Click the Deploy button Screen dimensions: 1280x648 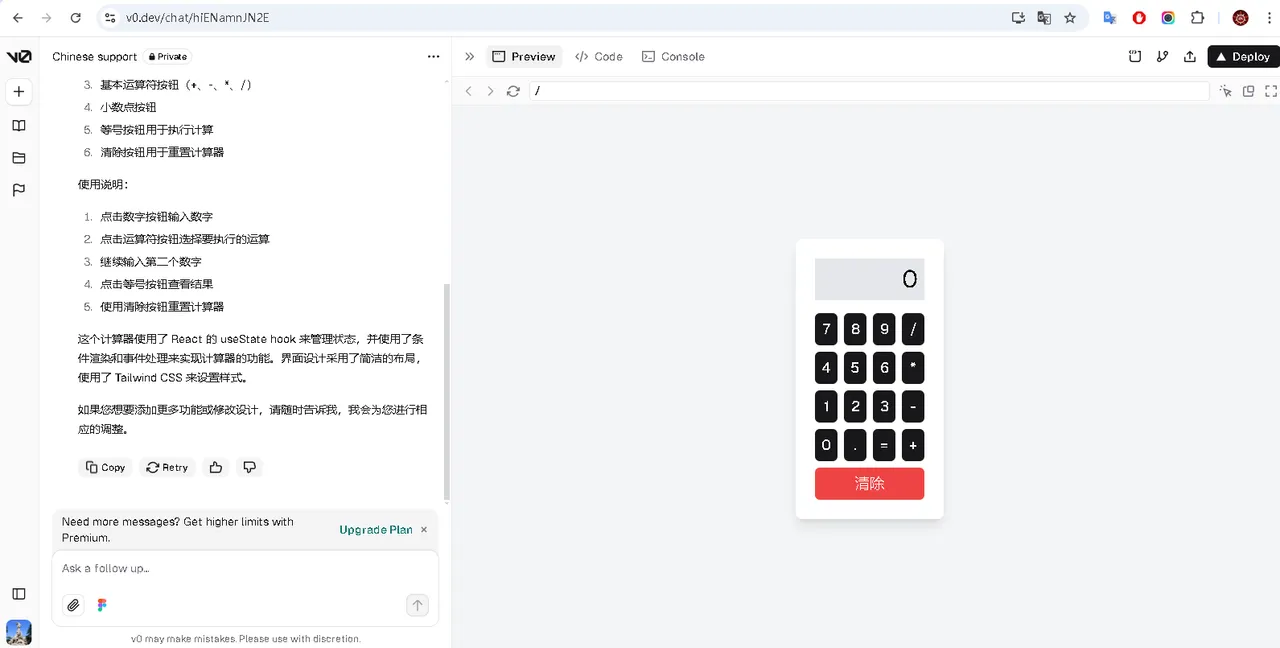coord(1243,57)
